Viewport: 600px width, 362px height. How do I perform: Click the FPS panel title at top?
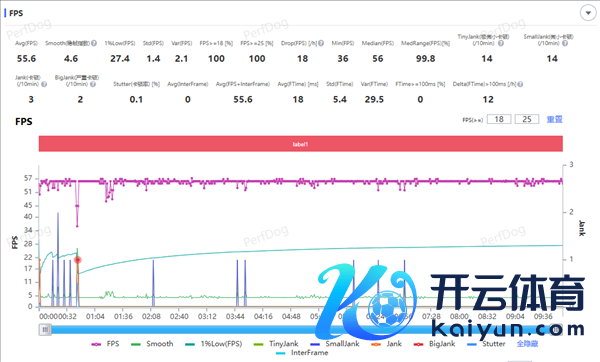[x=16, y=13]
